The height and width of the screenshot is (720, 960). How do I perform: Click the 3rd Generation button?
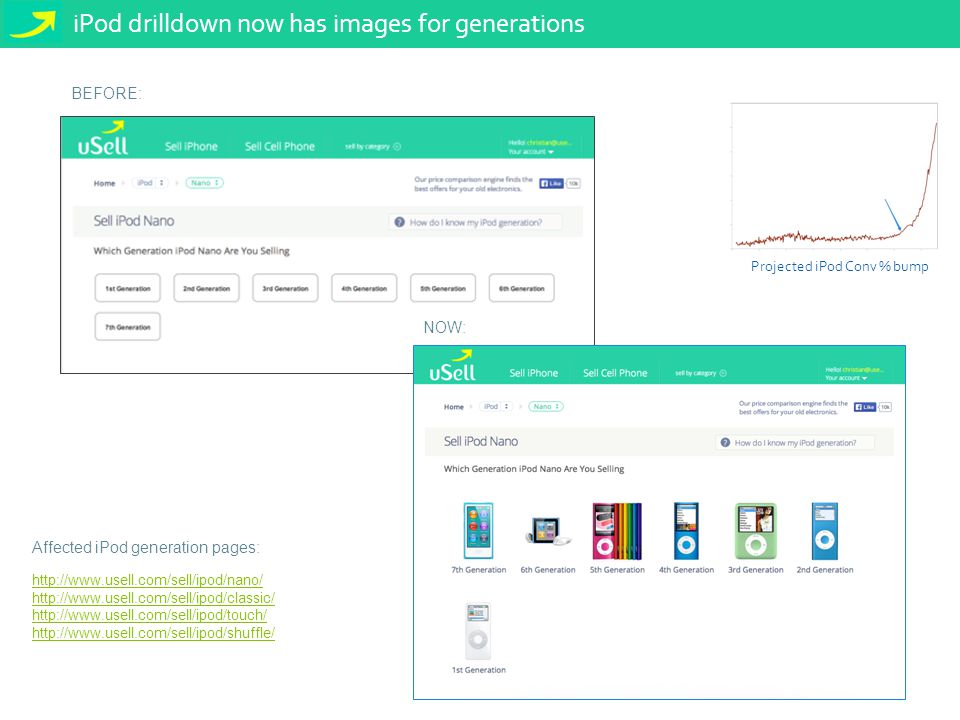pos(285,288)
